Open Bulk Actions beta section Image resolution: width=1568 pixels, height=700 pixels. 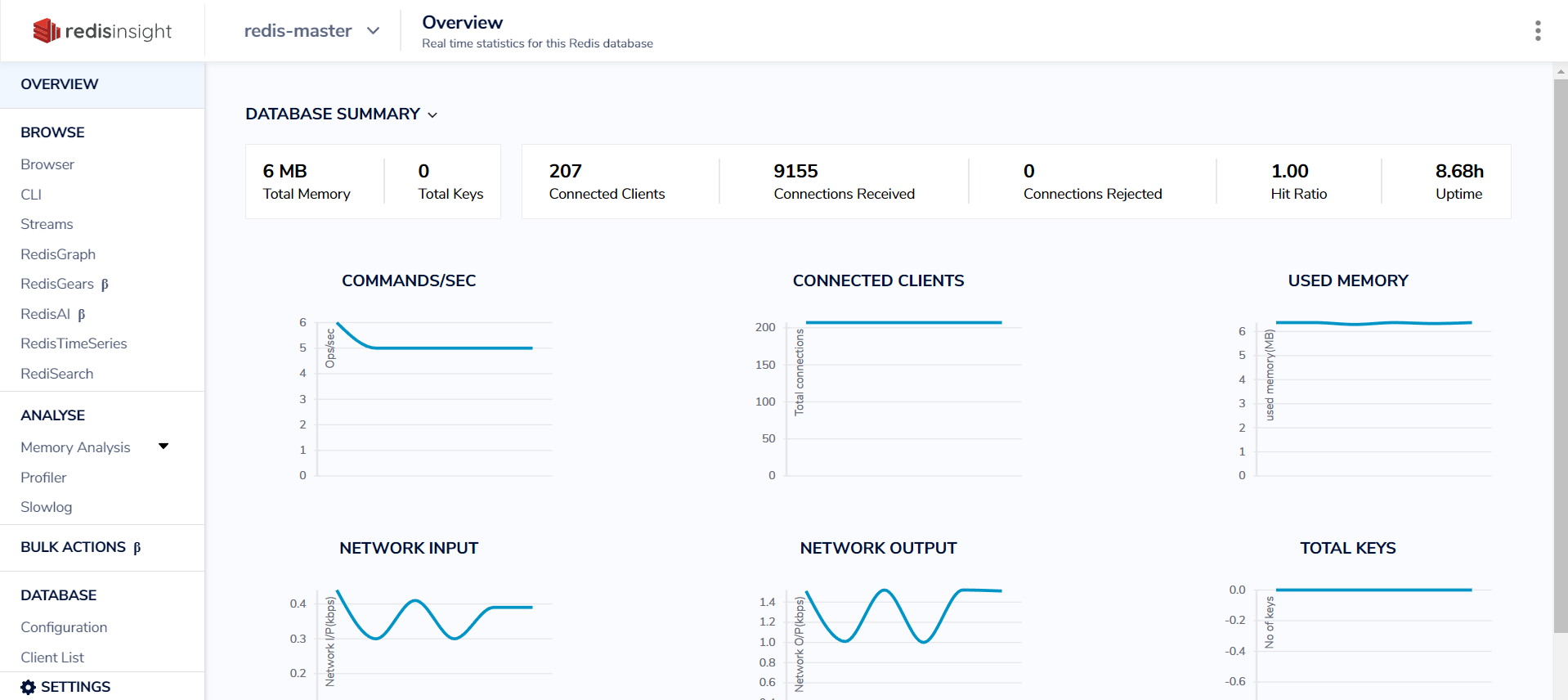coord(81,547)
